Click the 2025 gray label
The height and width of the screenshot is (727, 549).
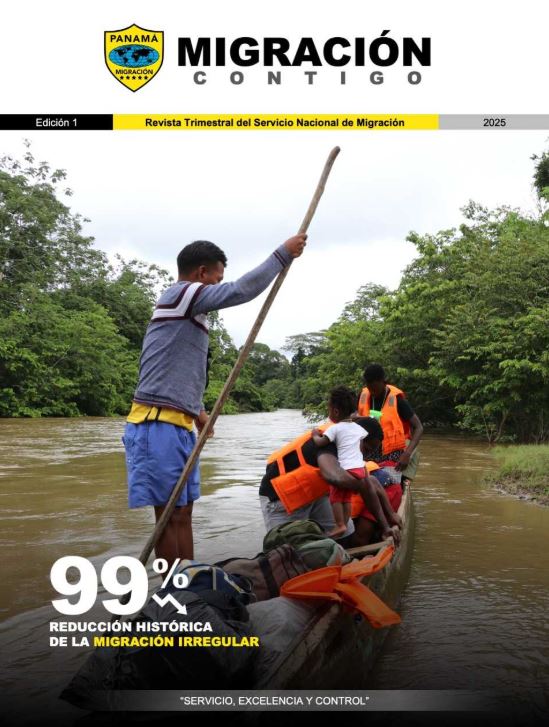494,122
